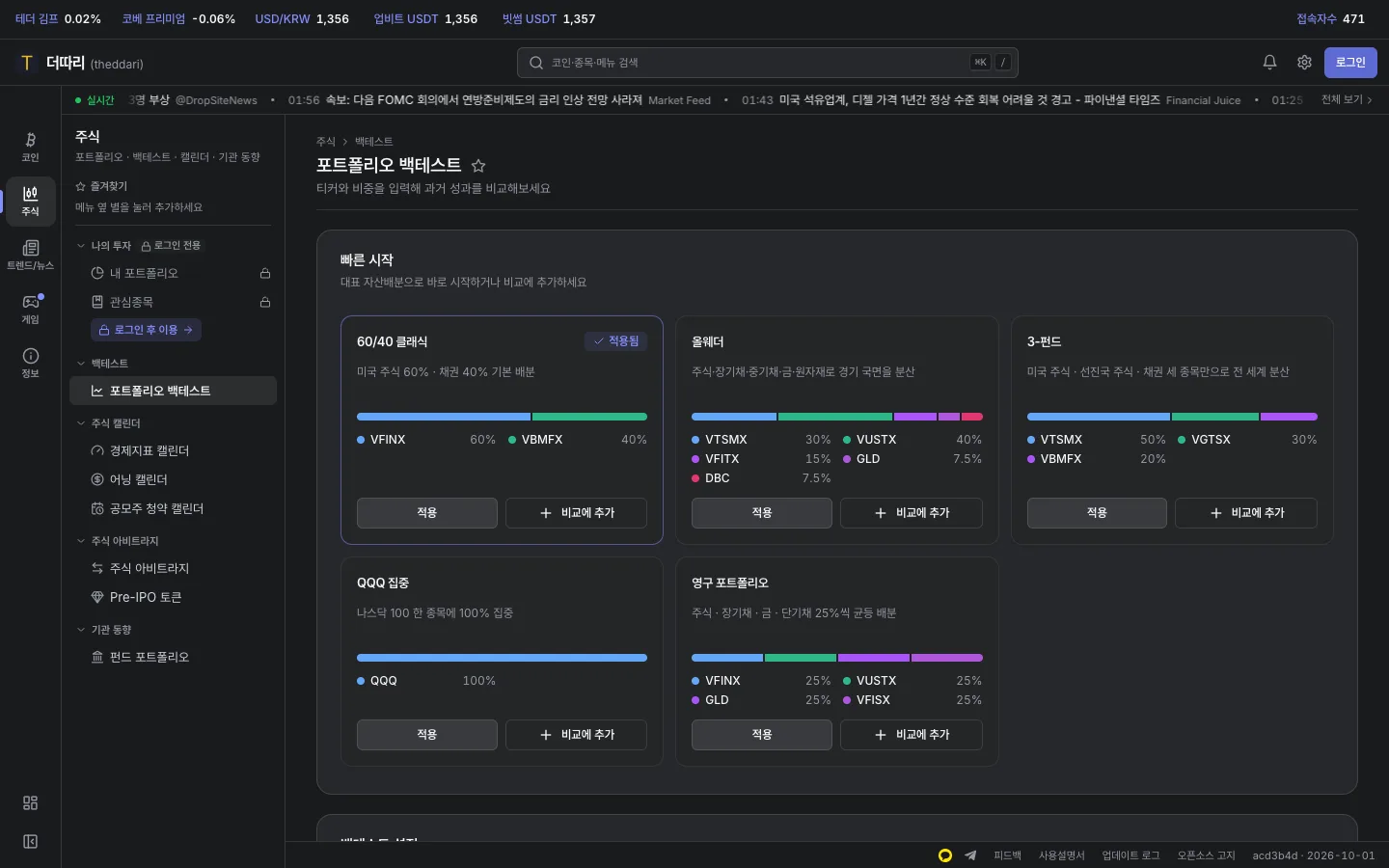Apply the 영구 포트폴리오 preset
The height and width of the screenshot is (868, 1389).
[x=762, y=735]
